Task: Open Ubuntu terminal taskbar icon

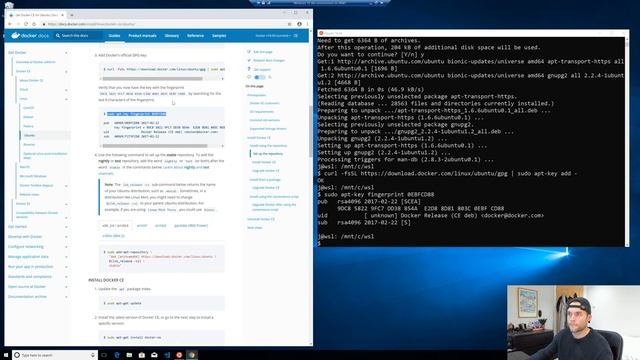Action: 179,355
